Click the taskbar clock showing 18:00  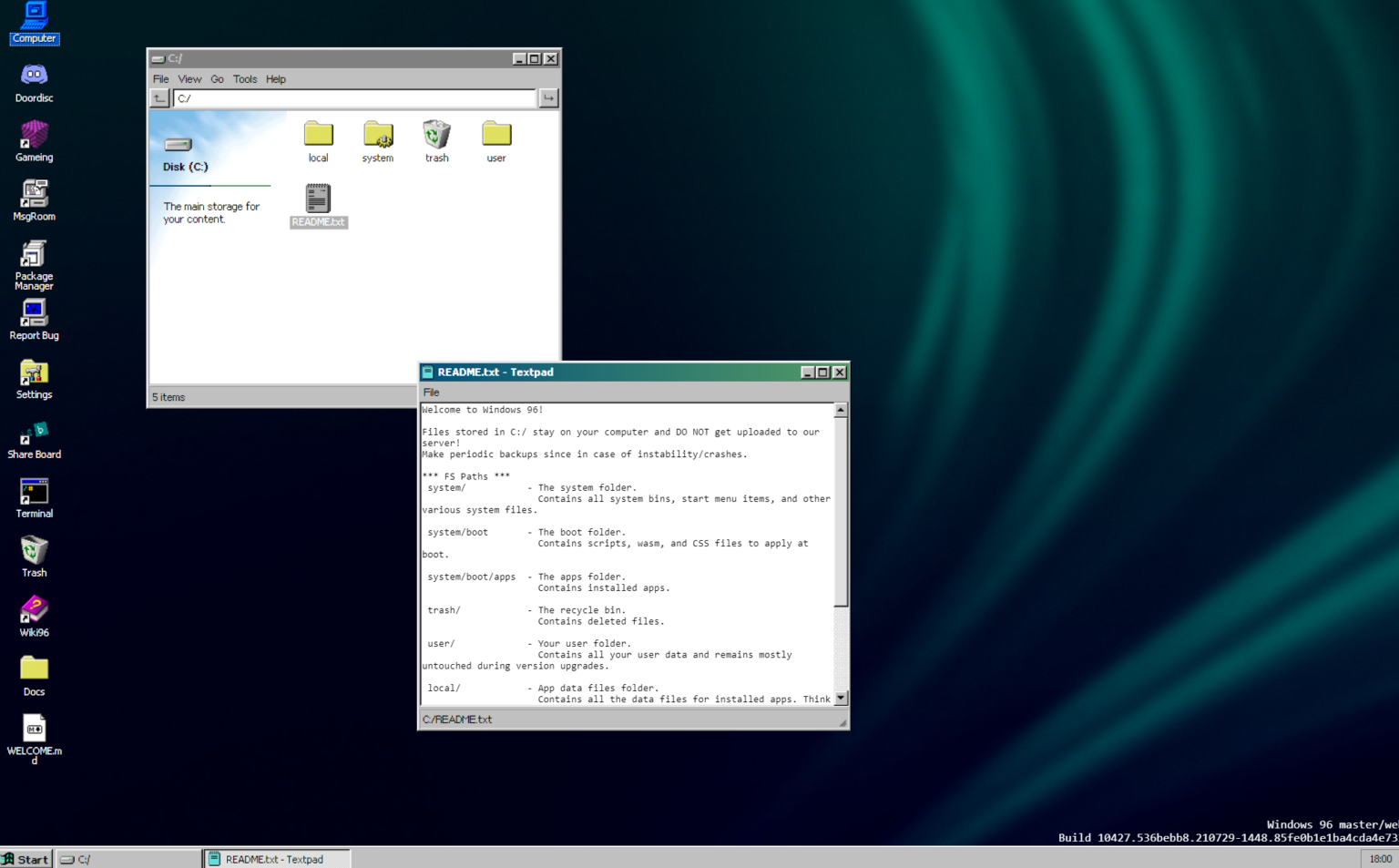click(x=1380, y=859)
